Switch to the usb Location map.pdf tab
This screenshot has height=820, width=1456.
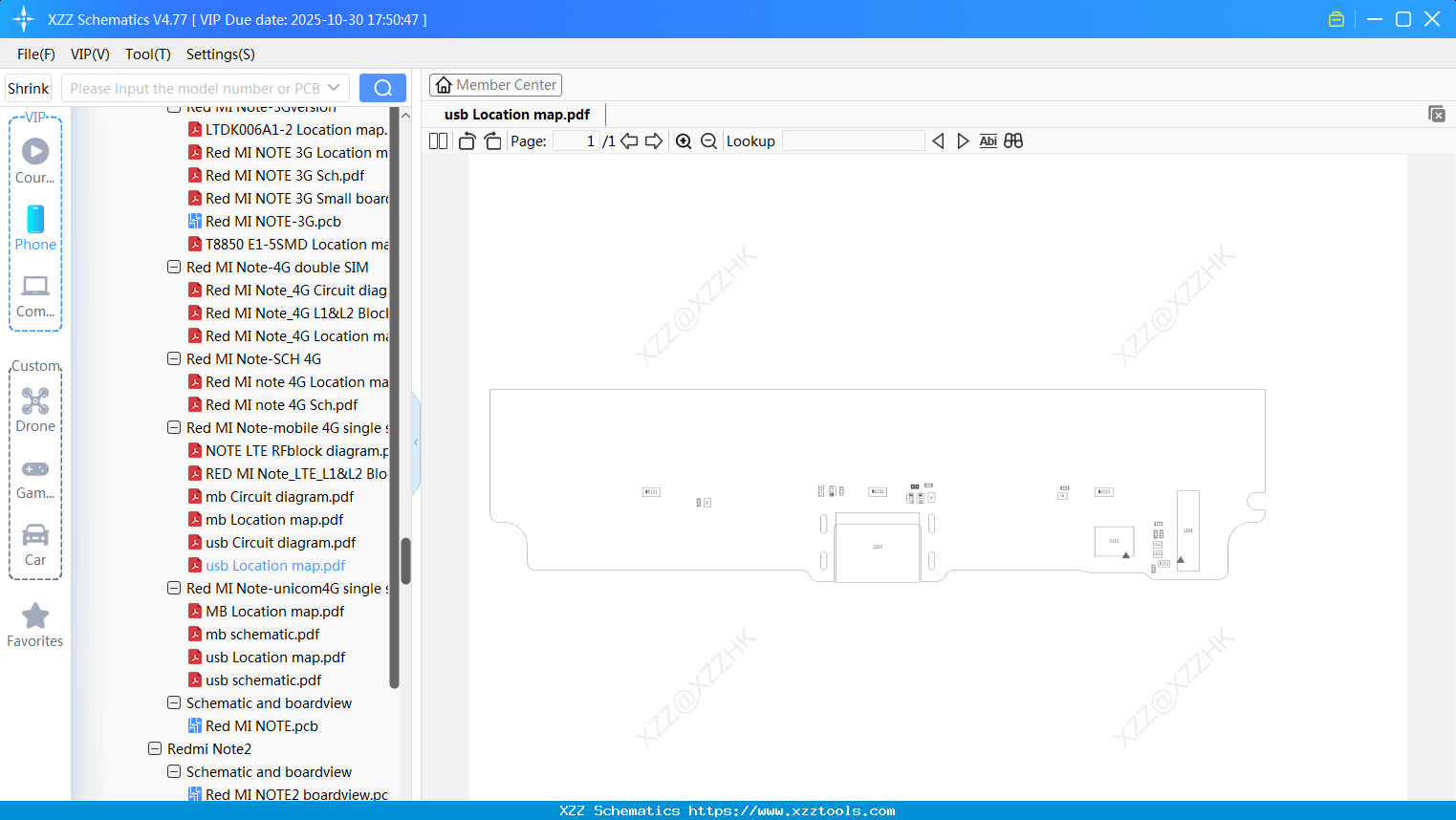pyautogui.click(x=515, y=114)
